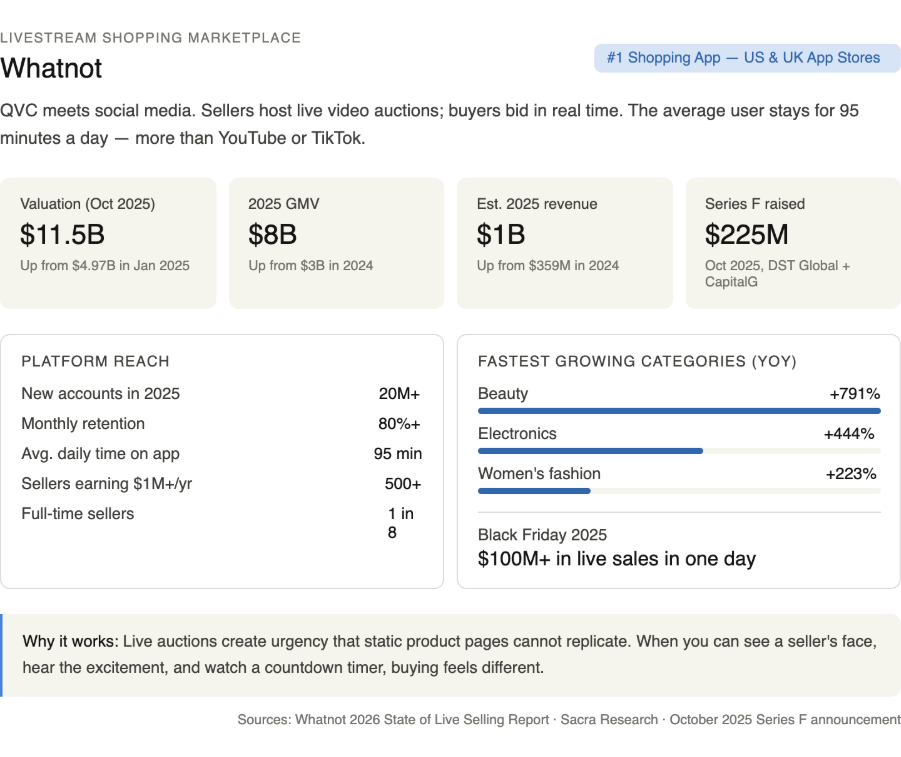The image size is (901, 757).
Task: Click the Beauty progress bar
Action: click(x=679, y=411)
